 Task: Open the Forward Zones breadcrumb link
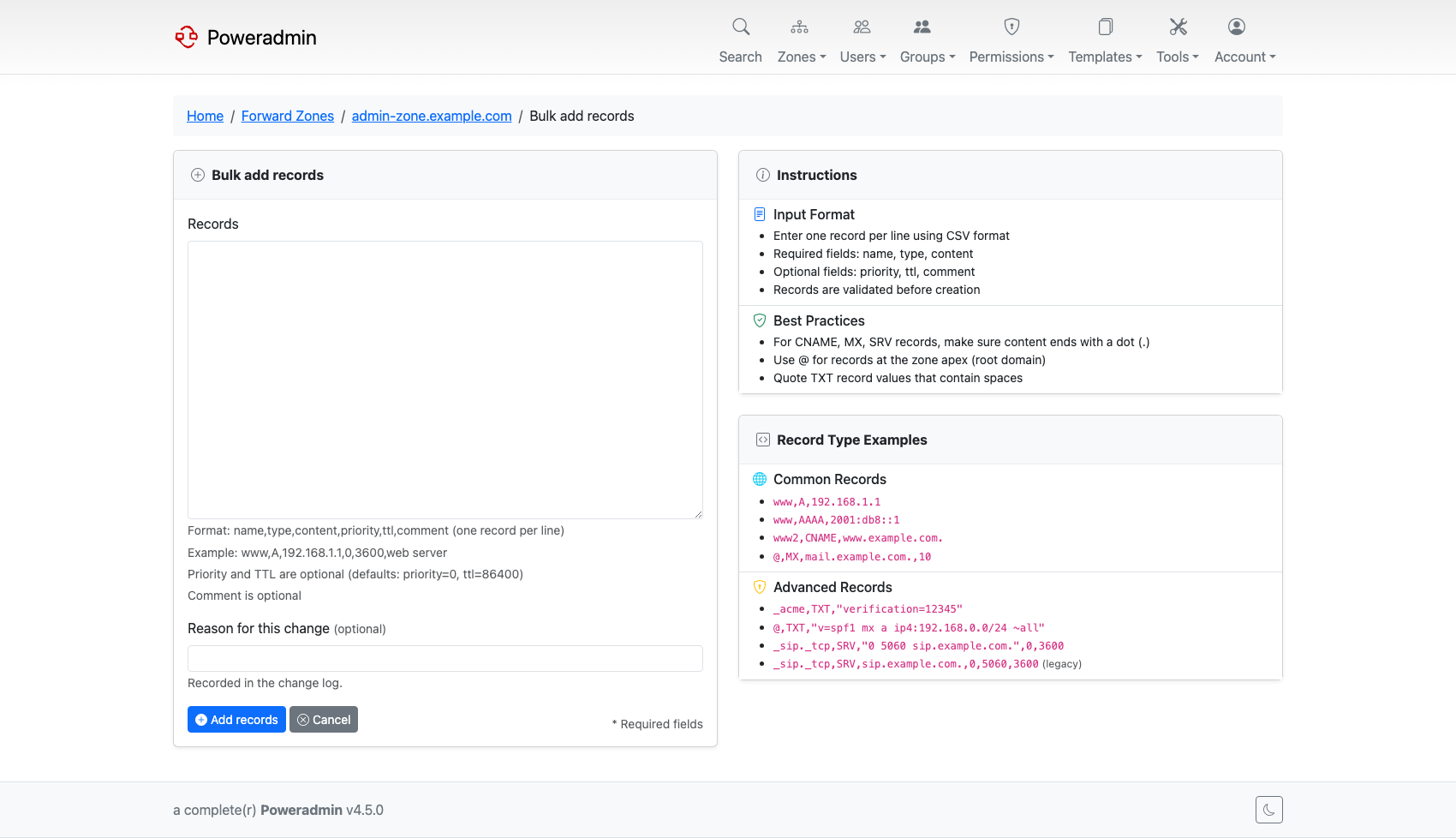point(288,116)
